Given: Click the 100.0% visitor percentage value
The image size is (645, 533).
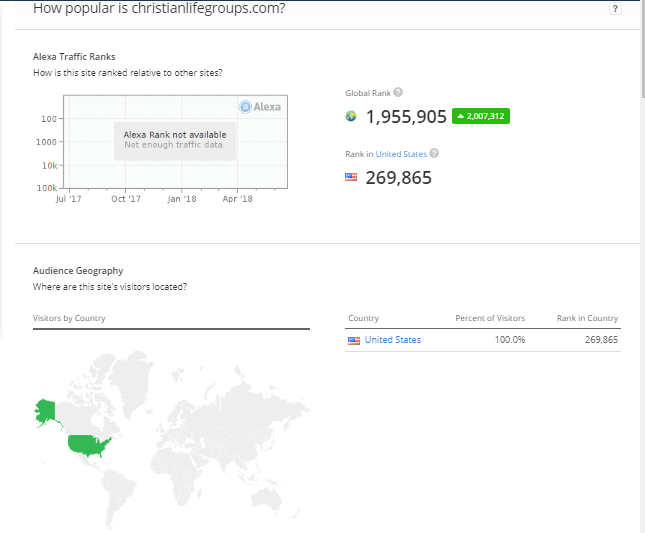Looking at the screenshot, I should [x=510, y=340].
